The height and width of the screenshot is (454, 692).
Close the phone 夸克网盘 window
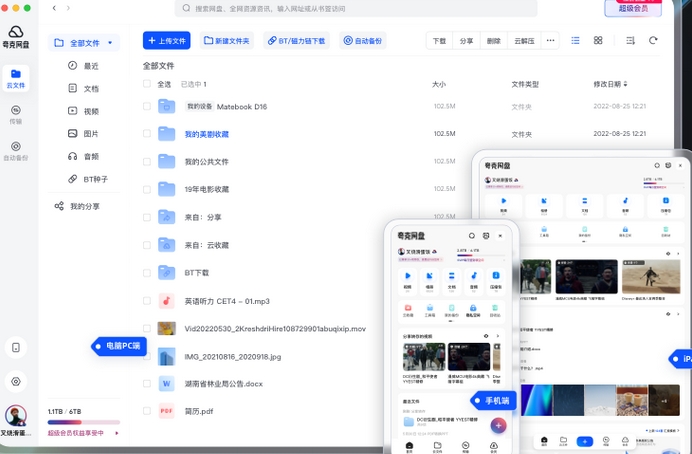(x=500, y=236)
